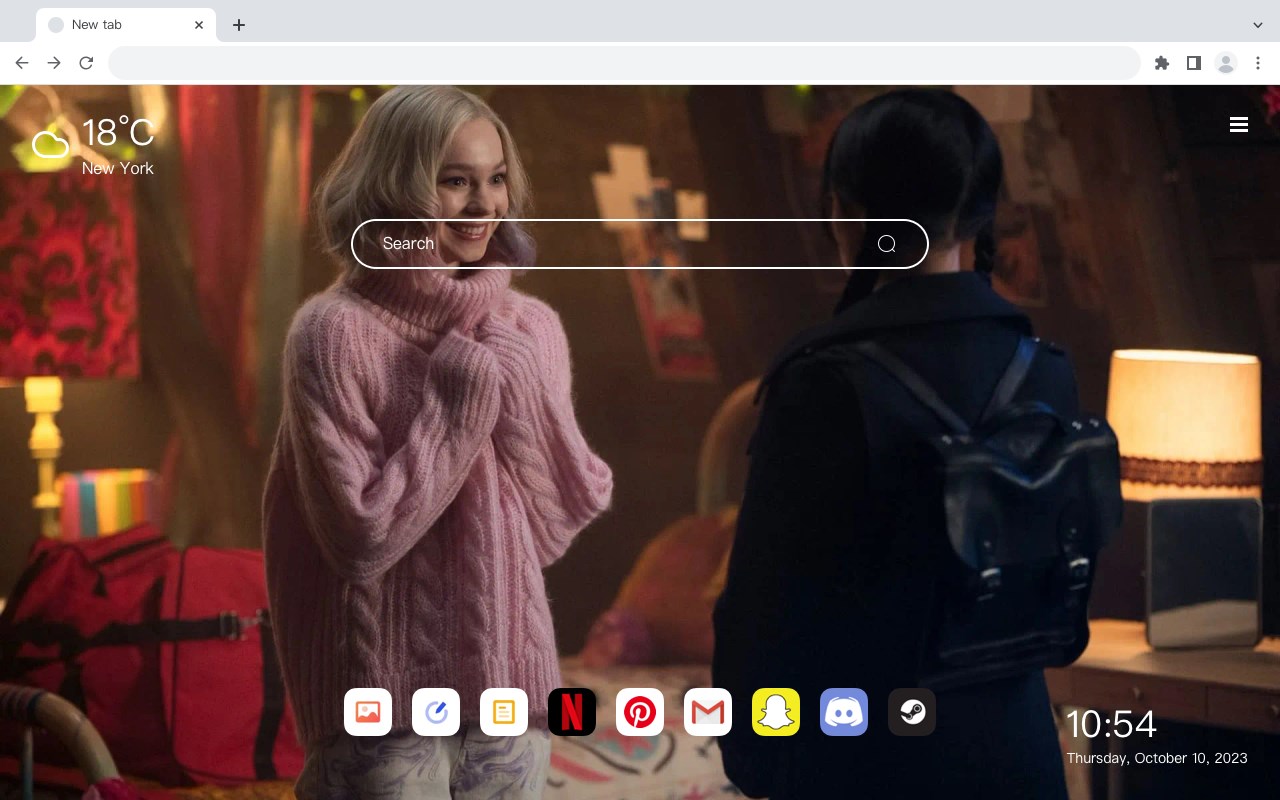Click the Search input field

coord(640,244)
